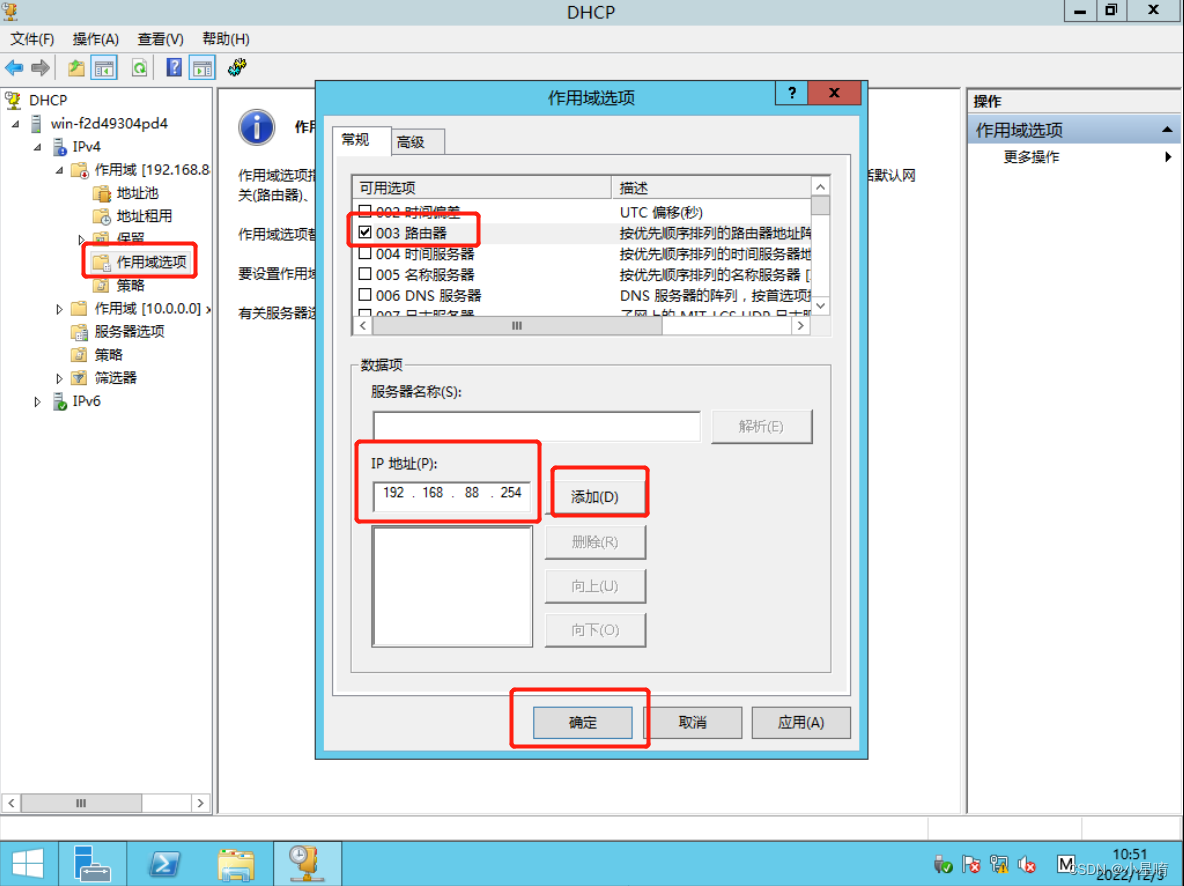Expand the 筛选器 tree node
Screen dimensions: 1184x886
(x=59, y=378)
